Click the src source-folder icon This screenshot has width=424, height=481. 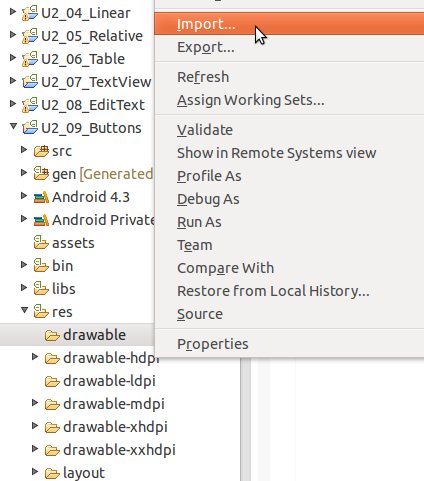click(41, 151)
